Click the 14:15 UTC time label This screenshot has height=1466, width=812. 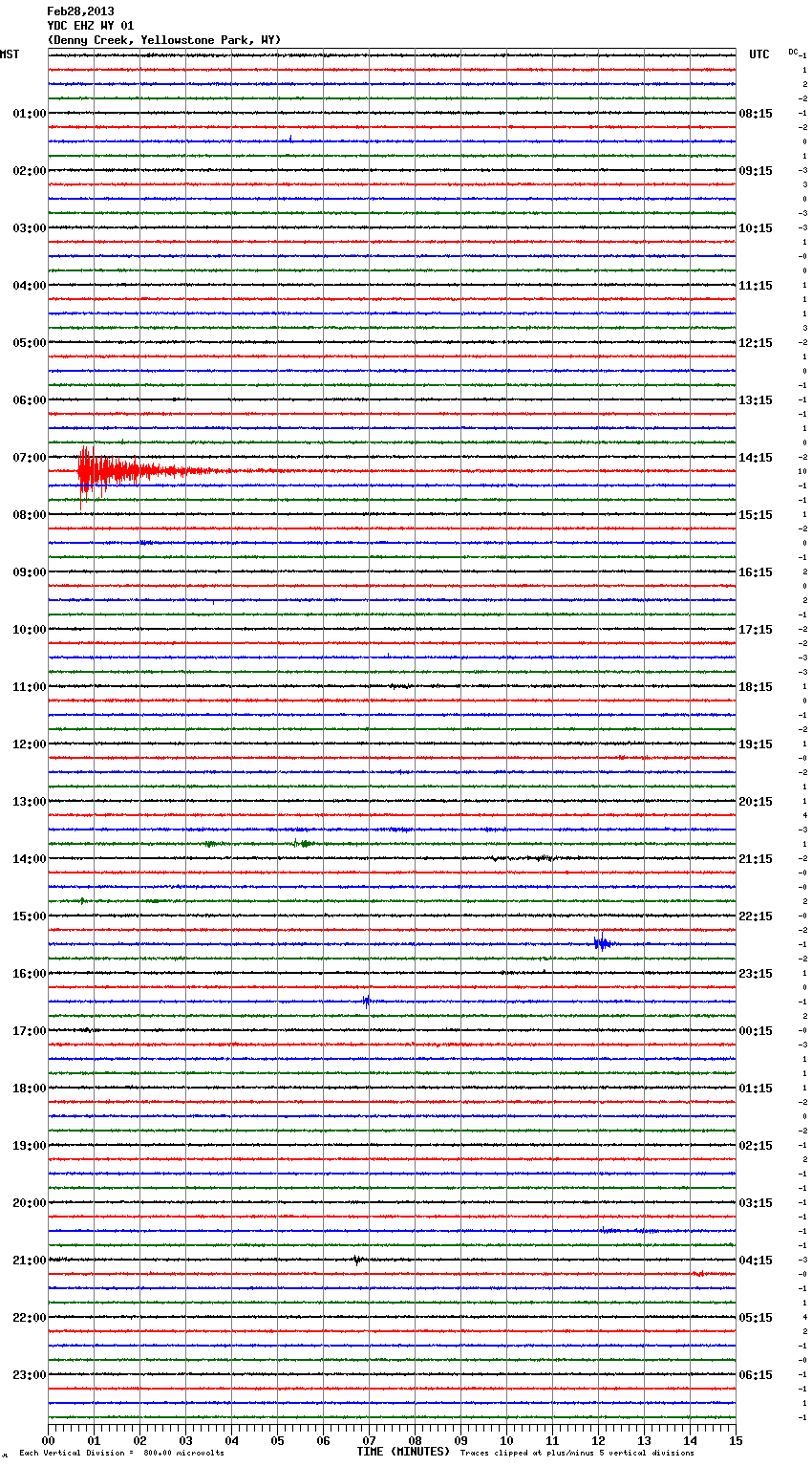[x=756, y=458]
